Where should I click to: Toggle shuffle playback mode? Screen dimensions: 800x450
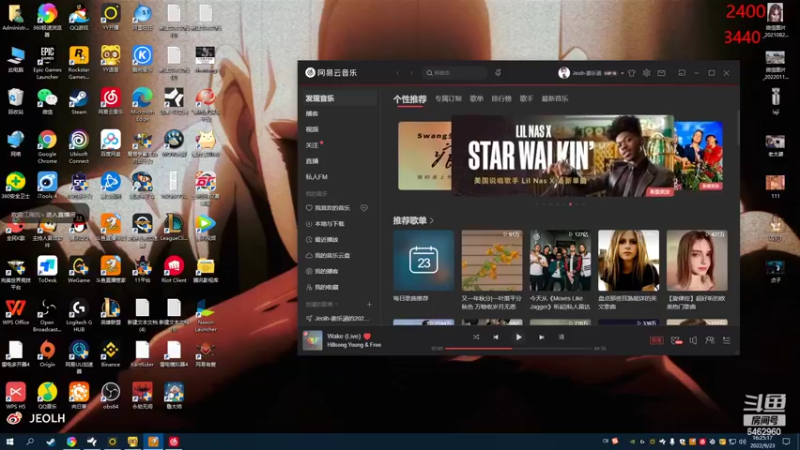(x=476, y=337)
